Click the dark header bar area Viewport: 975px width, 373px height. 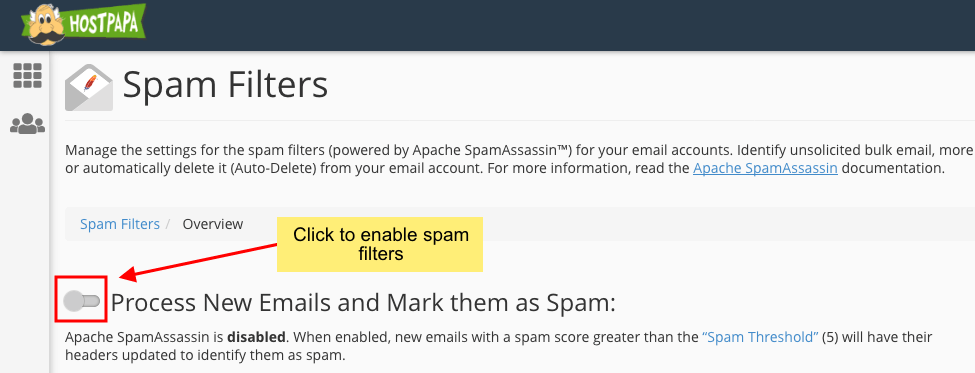click(x=560, y=25)
